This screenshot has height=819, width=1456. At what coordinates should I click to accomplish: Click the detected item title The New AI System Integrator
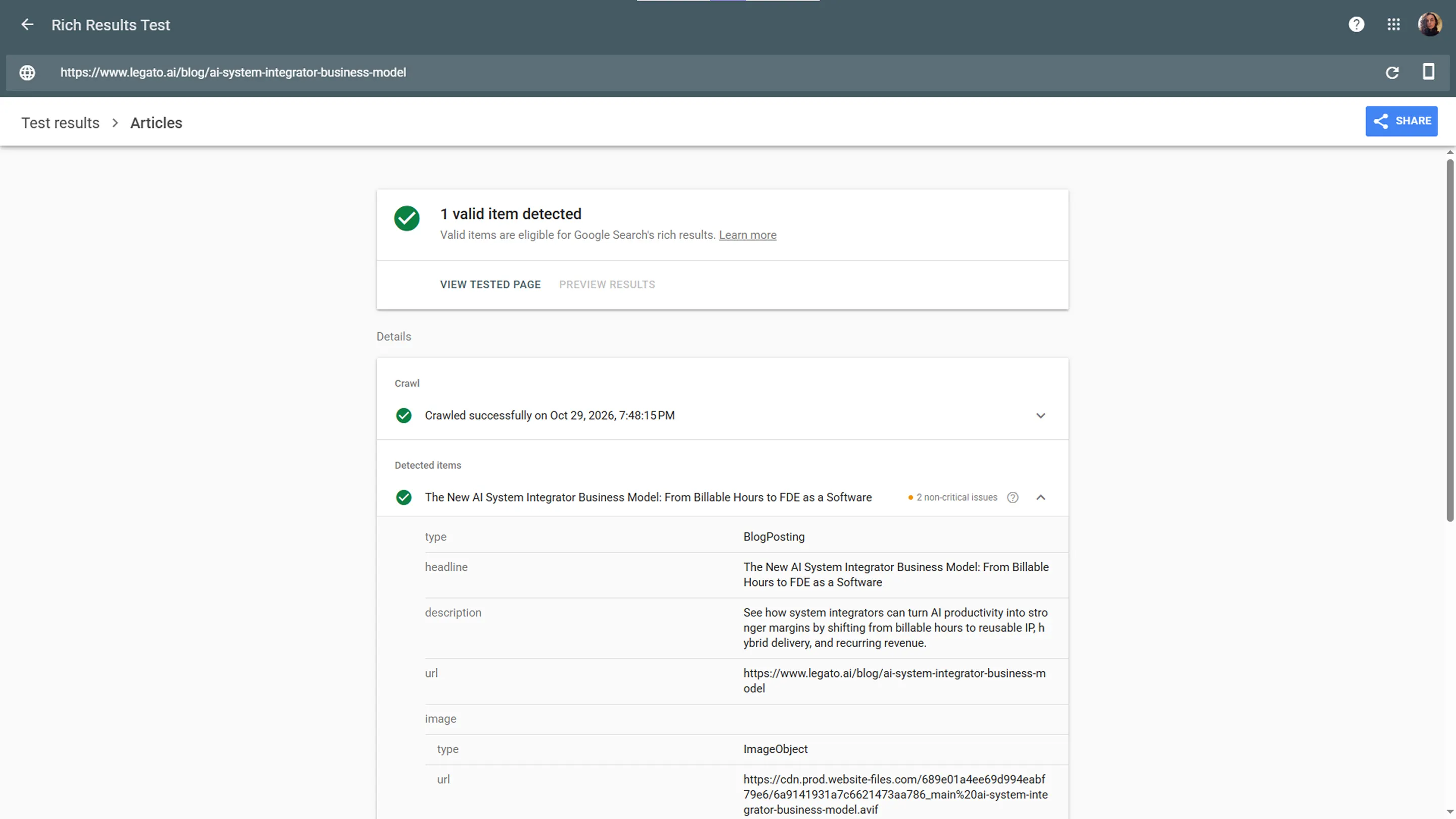click(648, 497)
